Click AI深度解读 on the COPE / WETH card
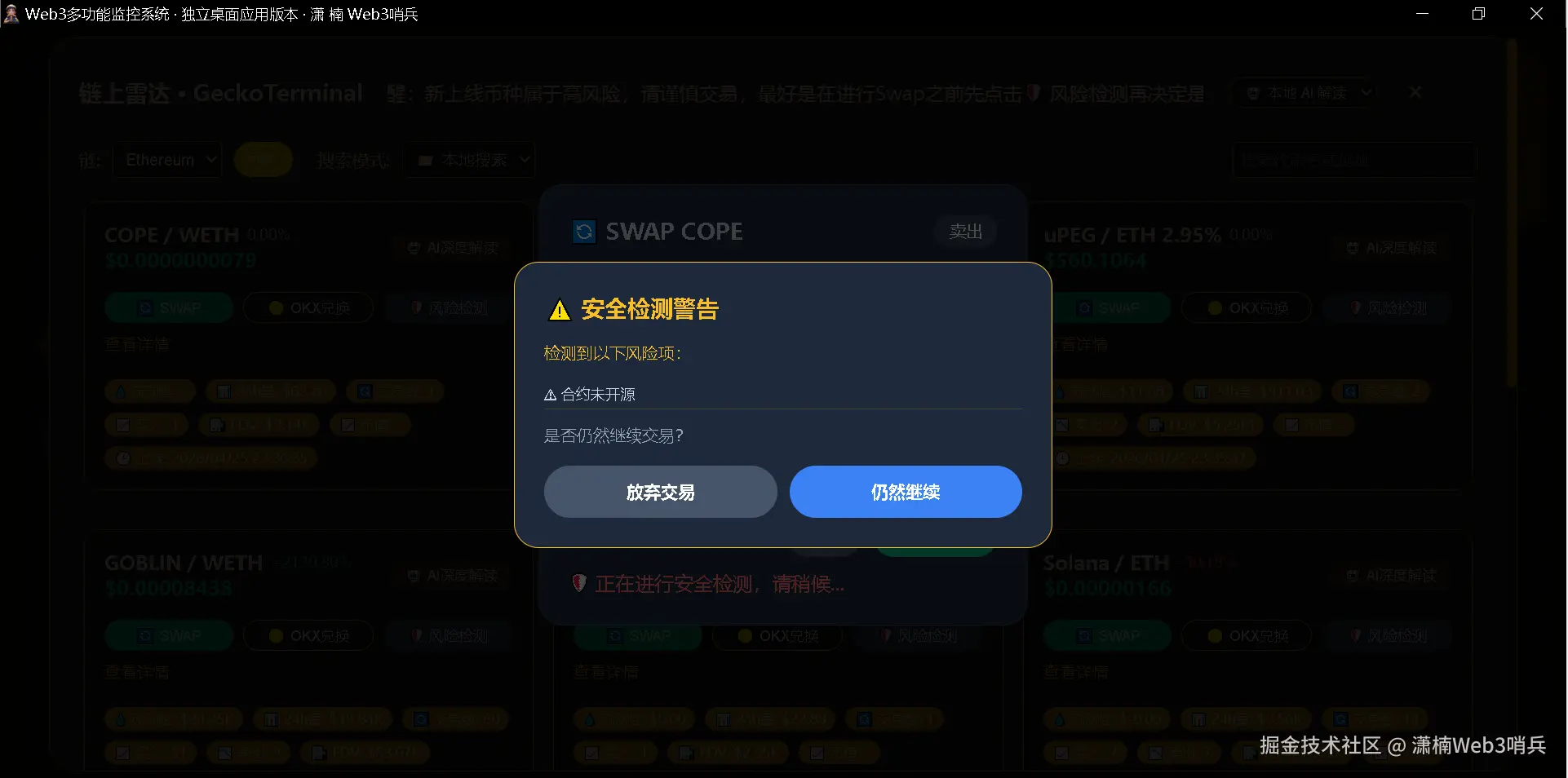Image resolution: width=1568 pixels, height=778 pixels. (454, 247)
